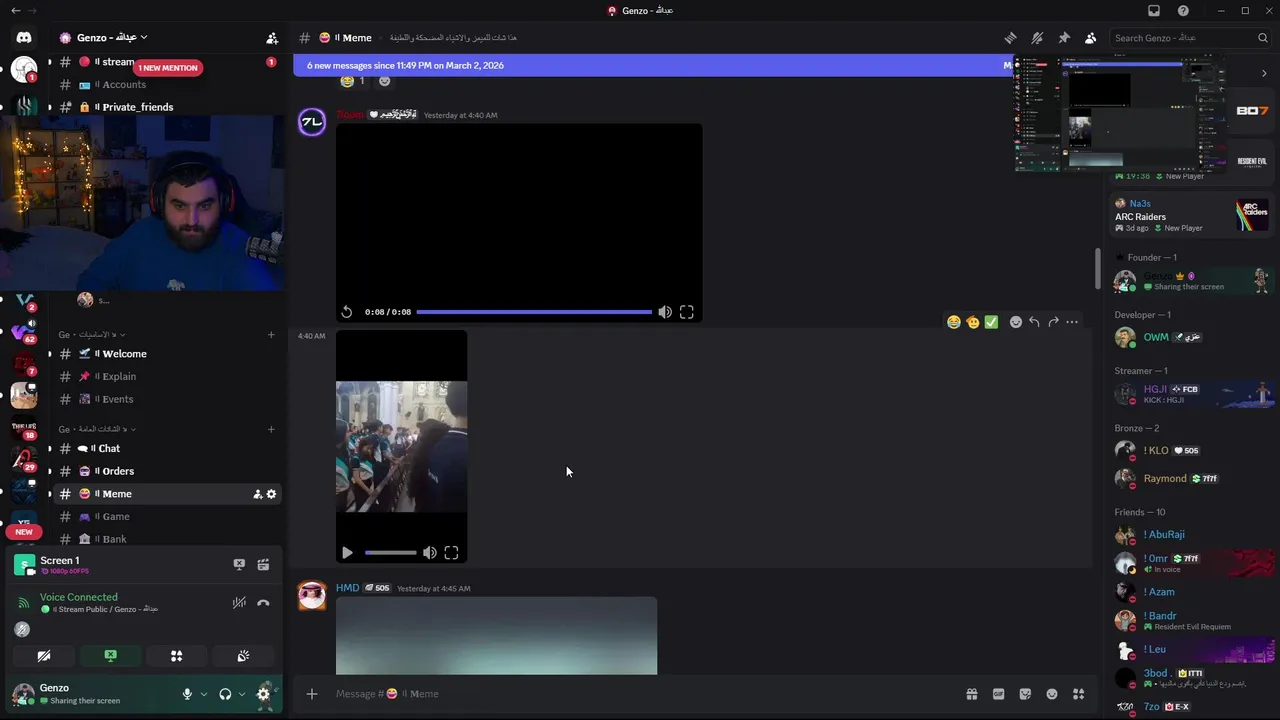Open the Accounts channel
1280x720 pixels.
click(x=165, y=85)
